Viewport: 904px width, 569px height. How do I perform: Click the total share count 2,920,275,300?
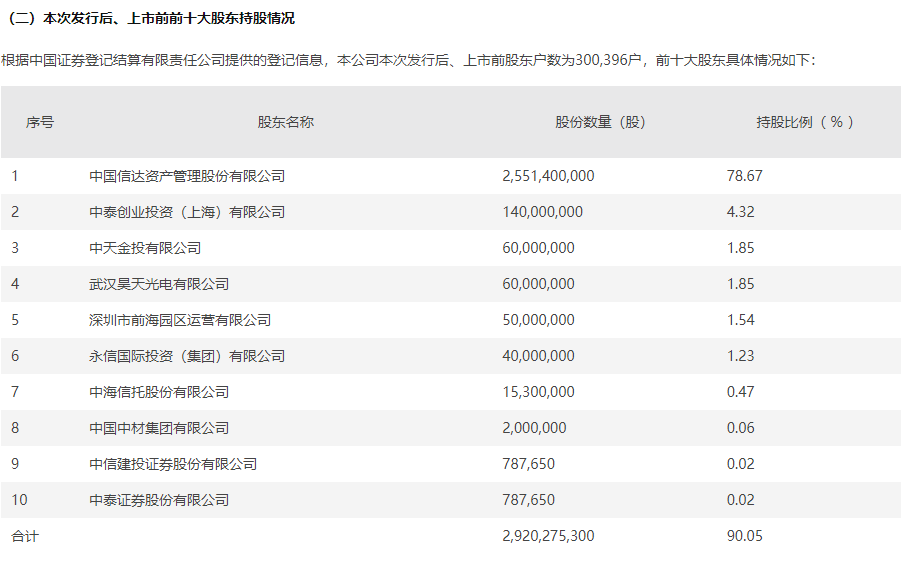click(x=548, y=536)
